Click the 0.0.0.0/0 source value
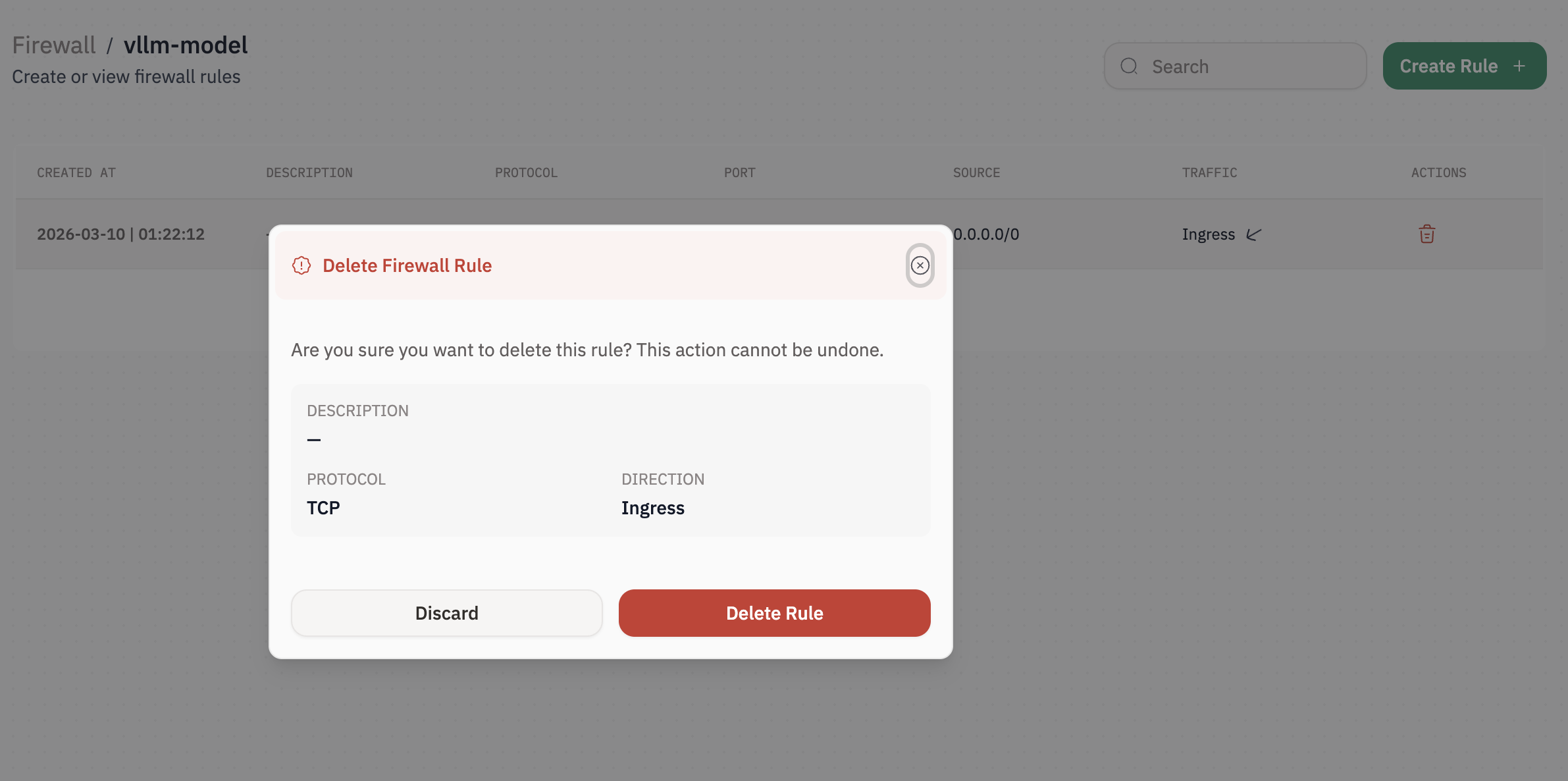 point(987,234)
